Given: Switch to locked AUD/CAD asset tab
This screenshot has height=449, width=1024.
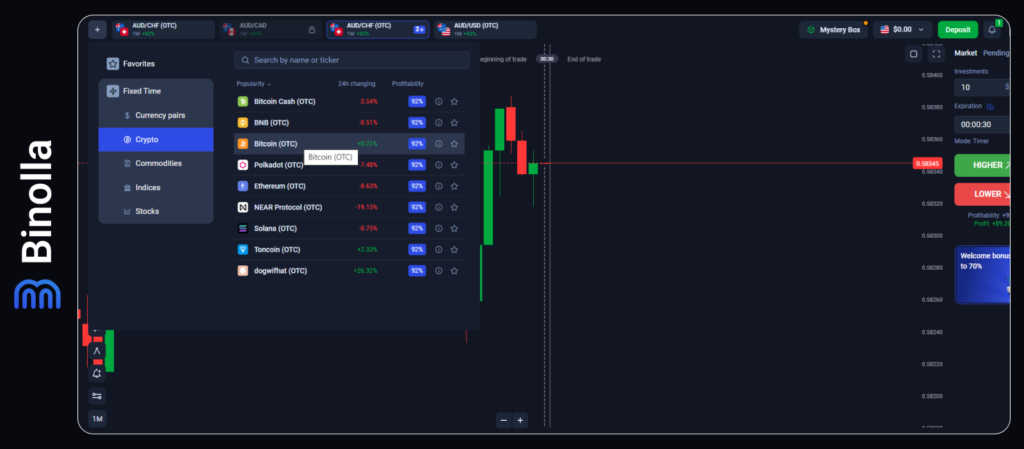Looking at the screenshot, I should tap(270, 29).
